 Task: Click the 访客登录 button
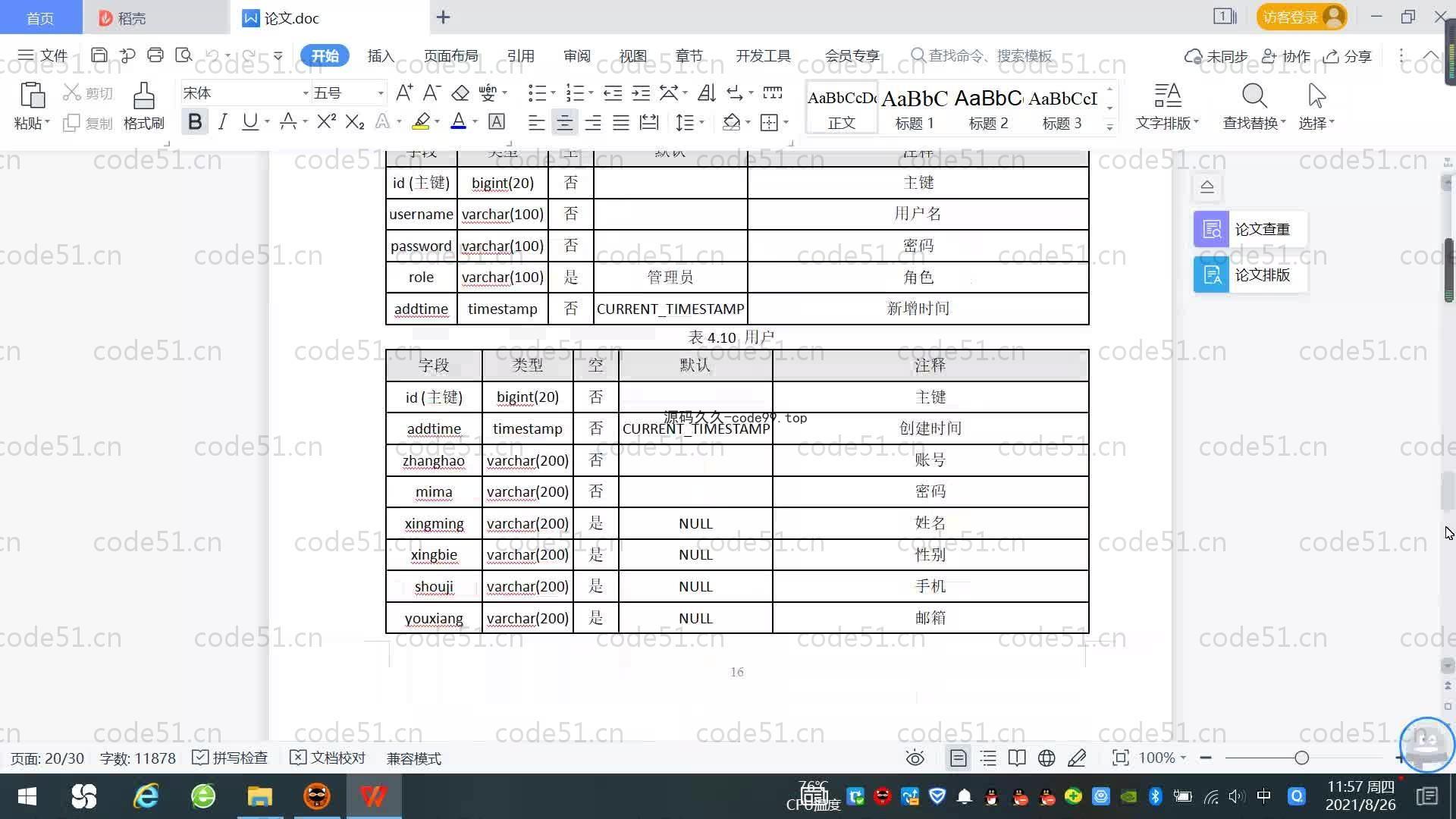[1301, 17]
